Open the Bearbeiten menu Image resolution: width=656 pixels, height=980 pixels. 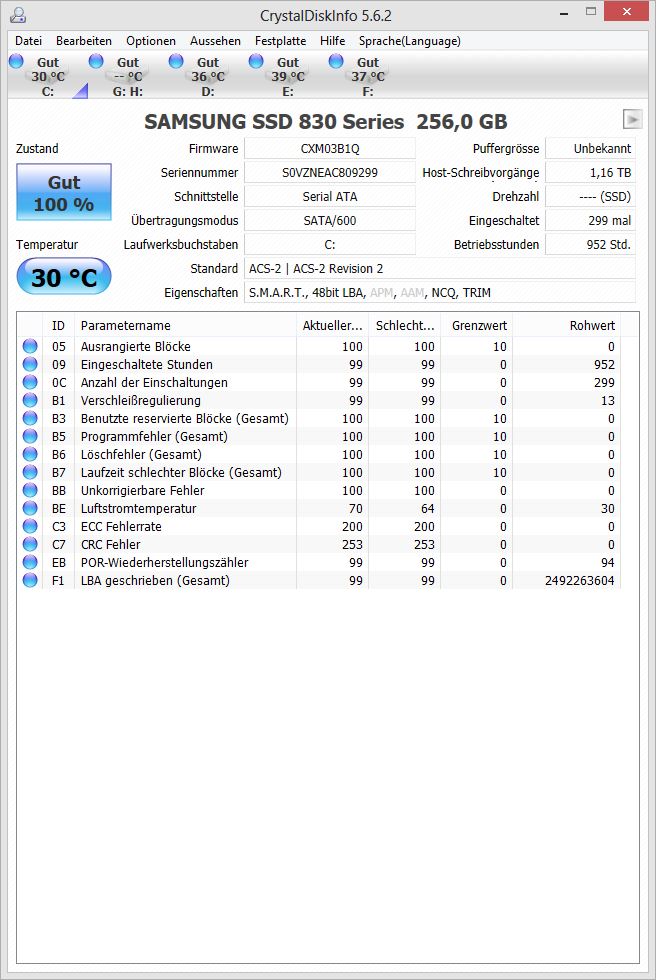pyautogui.click(x=84, y=41)
